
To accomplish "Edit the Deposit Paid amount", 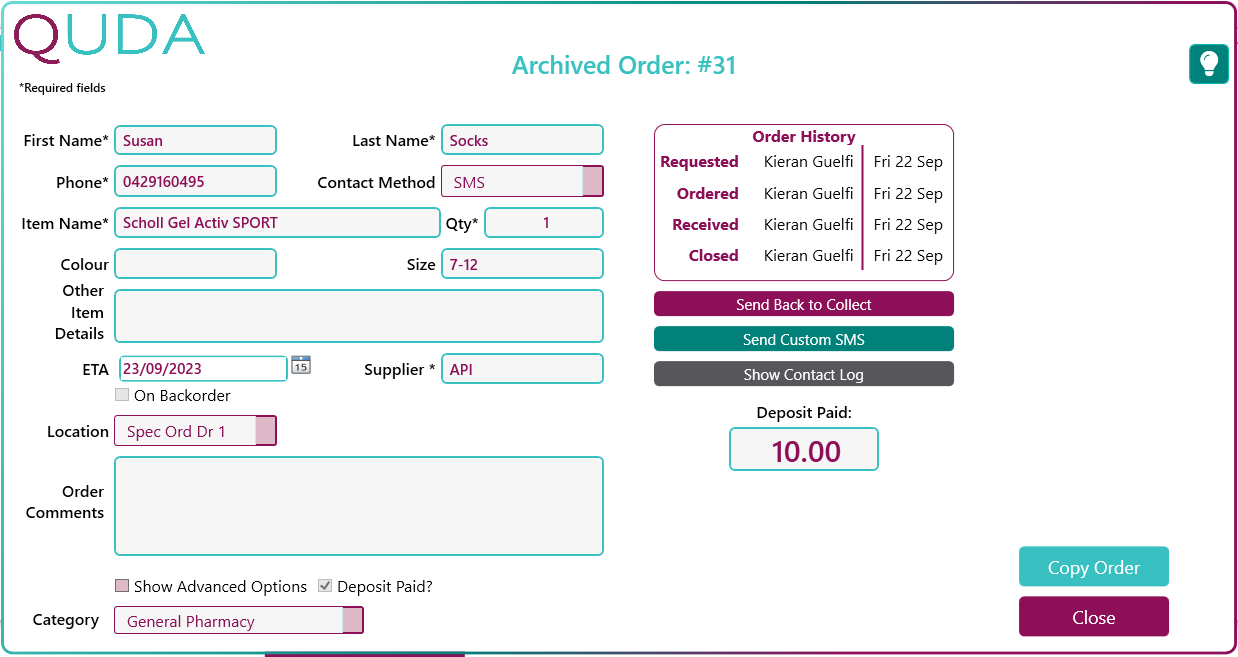I will [x=803, y=449].
